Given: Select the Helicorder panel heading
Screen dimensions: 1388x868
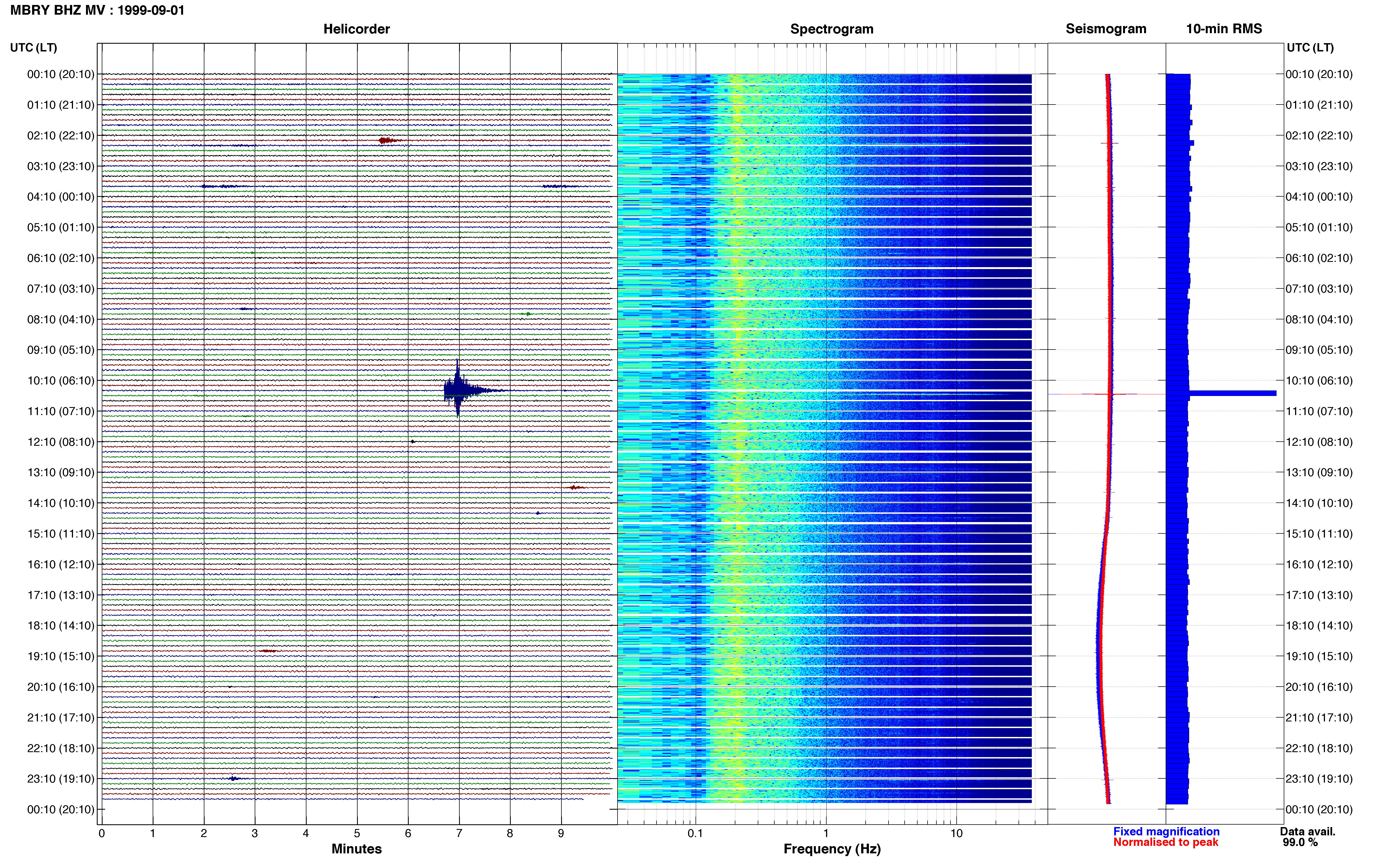Looking at the screenshot, I should [x=356, y=29].
